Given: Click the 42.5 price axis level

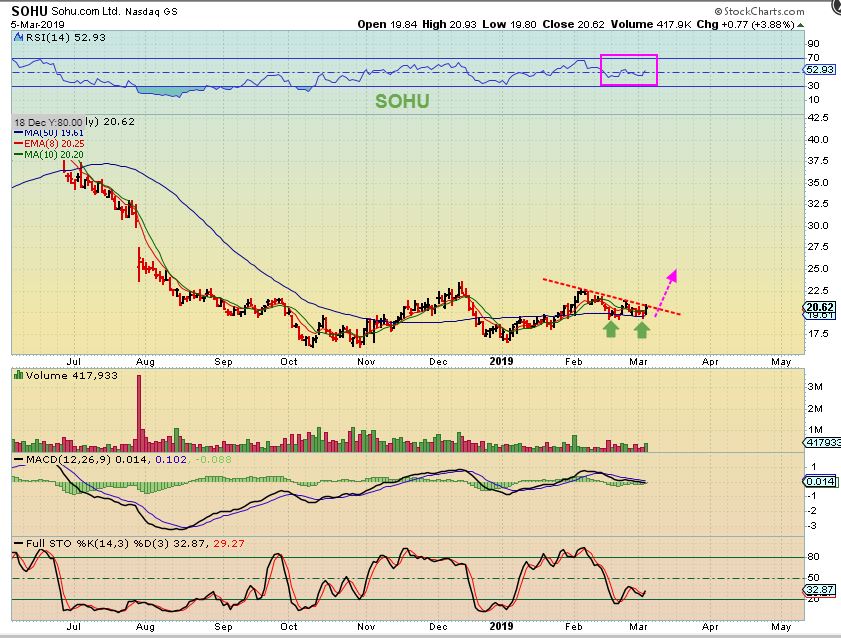Looking at the screenshot, I should tap(818, 117).
